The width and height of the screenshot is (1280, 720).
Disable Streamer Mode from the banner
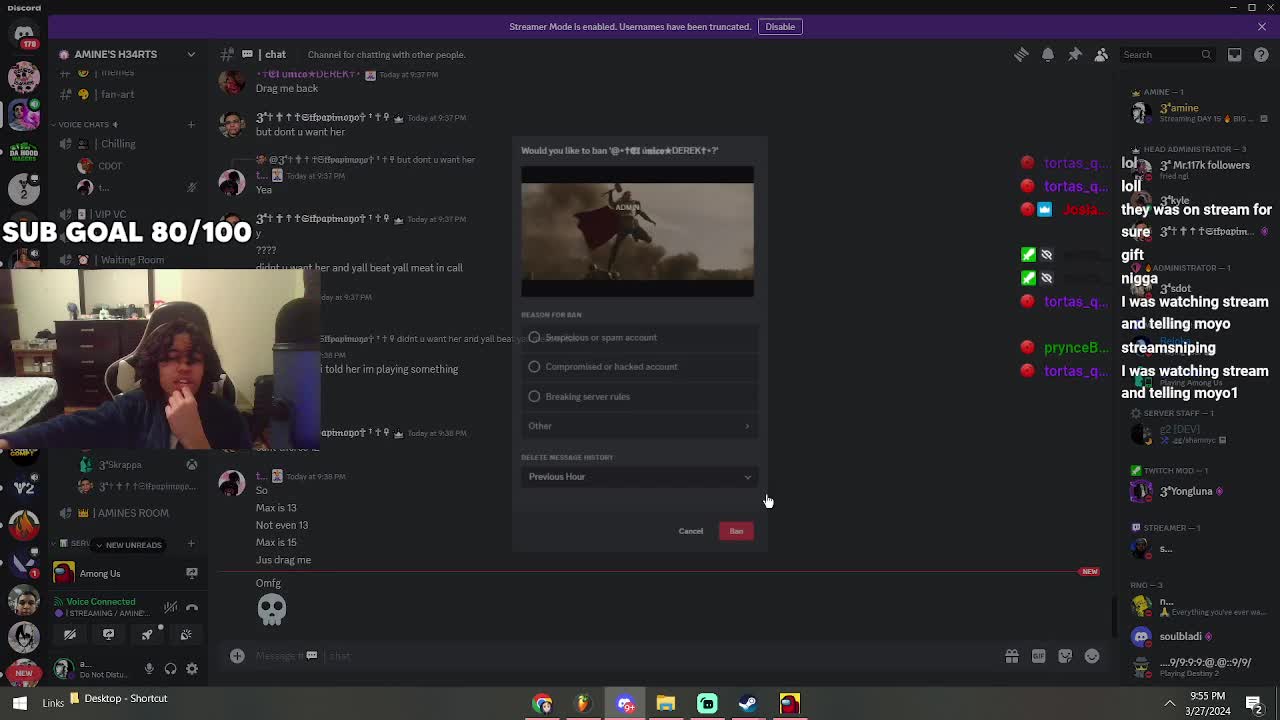tap(780, 26)
